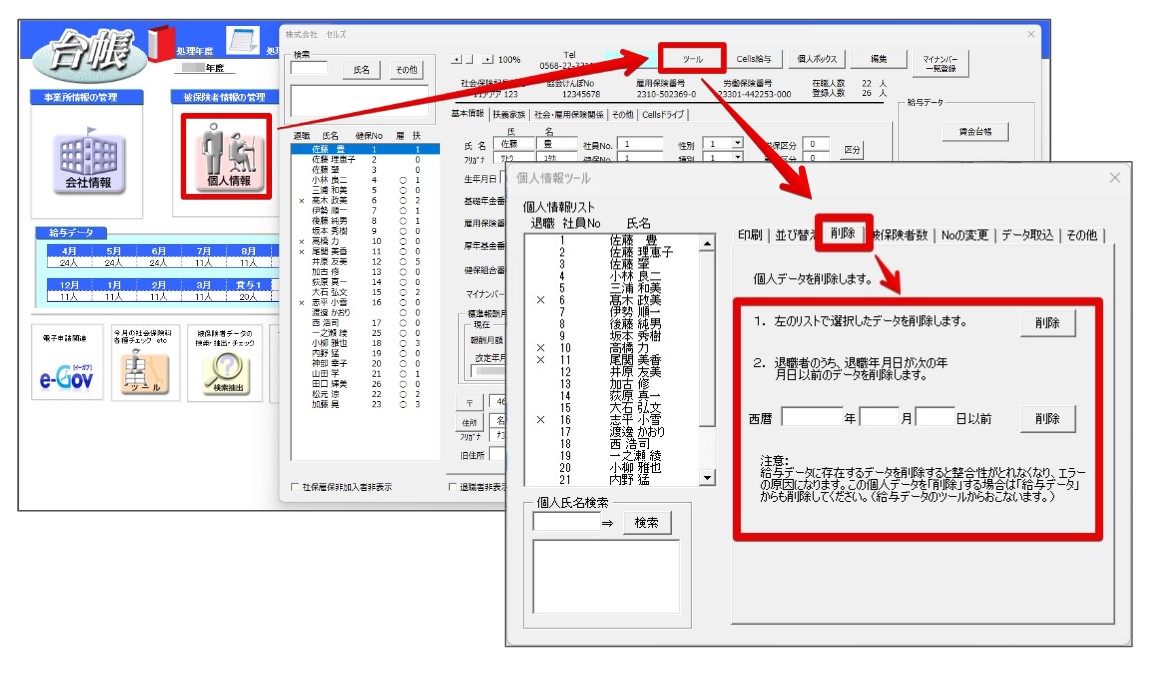Click the 月 month input field
This screenshot has height=681, width=1157.
click(x=879, y=417)
